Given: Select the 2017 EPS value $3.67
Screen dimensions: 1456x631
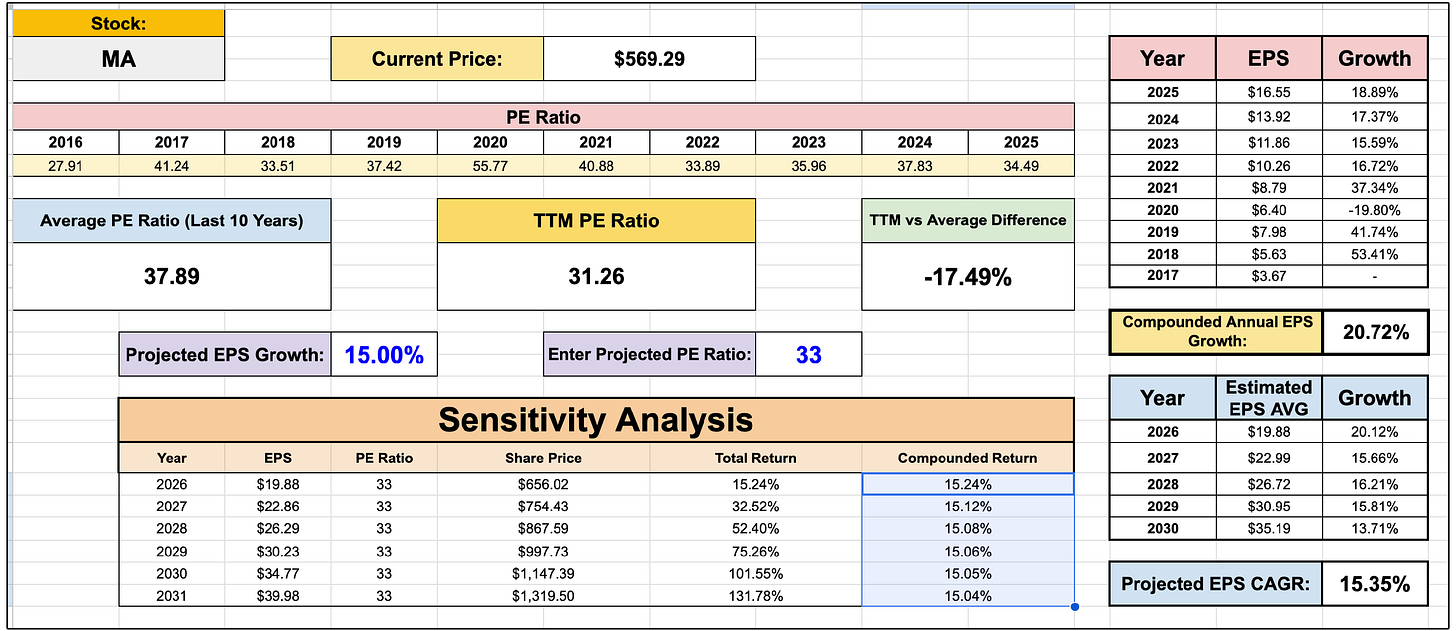Looking at the screenshot, I should (x=1269, y=276).
